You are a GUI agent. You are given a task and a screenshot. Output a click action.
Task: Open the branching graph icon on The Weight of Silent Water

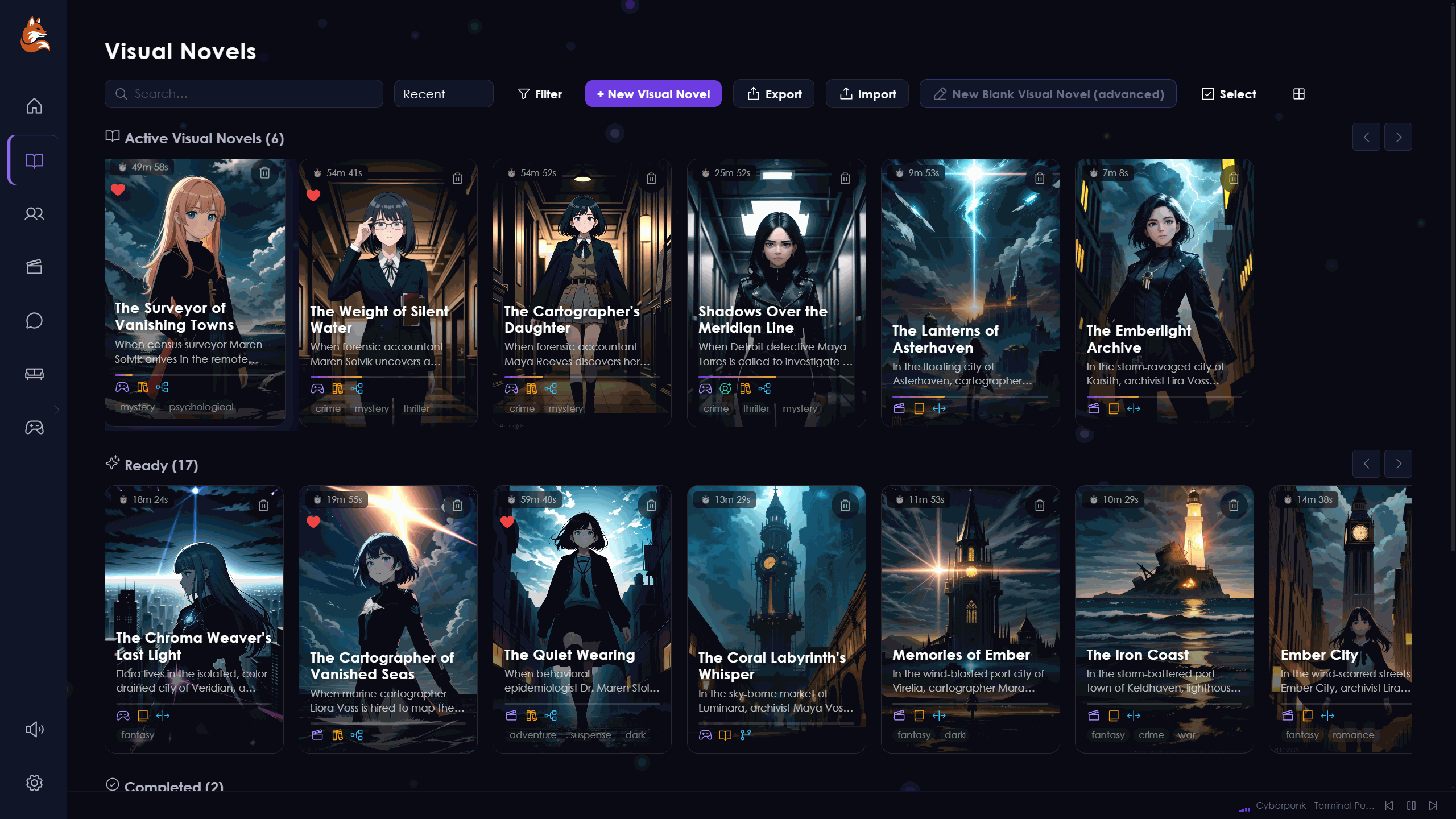[357, 389]
